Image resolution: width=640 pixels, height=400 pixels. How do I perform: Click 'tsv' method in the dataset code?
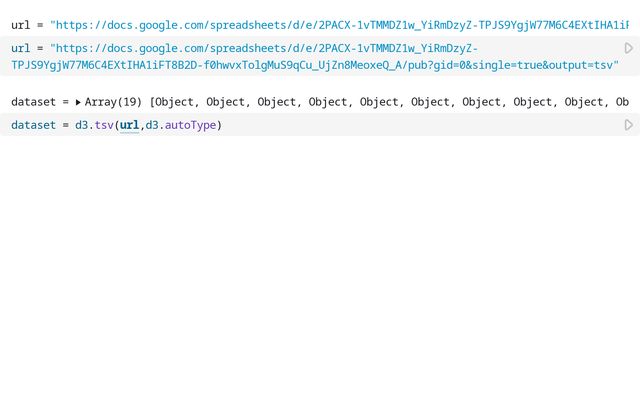(x=104, y=125)
